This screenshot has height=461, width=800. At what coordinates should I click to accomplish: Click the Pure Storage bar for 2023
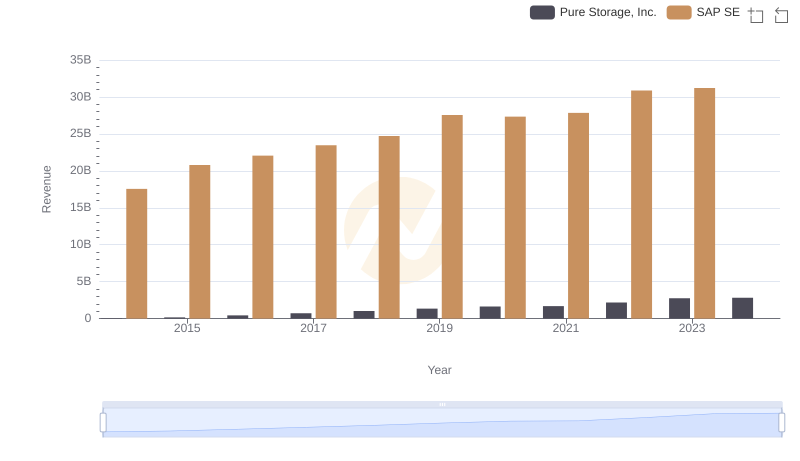click(680, 309)
